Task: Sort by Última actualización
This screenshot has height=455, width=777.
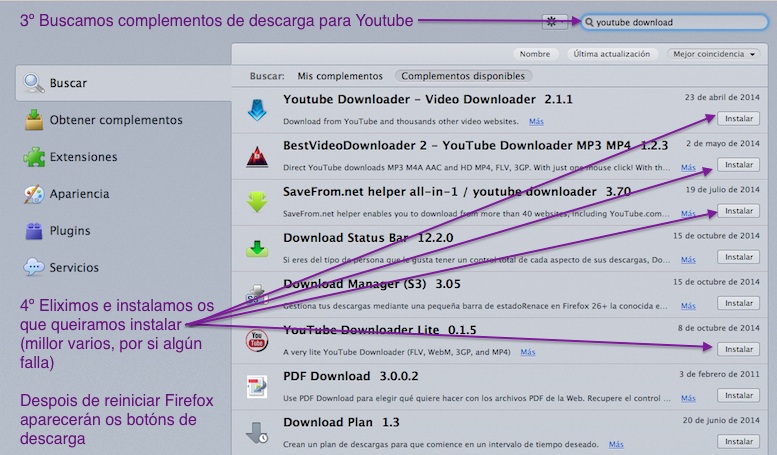Action: pyautogui.click(x=611, y=54)
